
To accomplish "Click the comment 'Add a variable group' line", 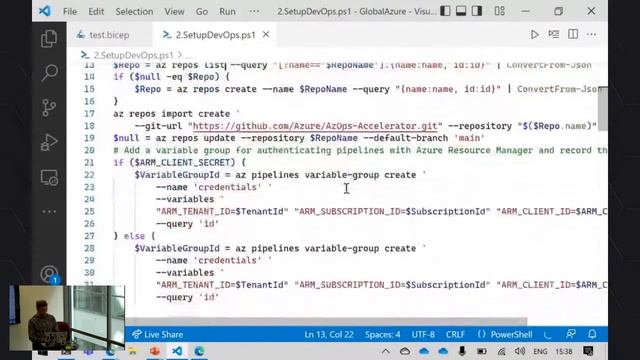I will (x=360, y=151).
